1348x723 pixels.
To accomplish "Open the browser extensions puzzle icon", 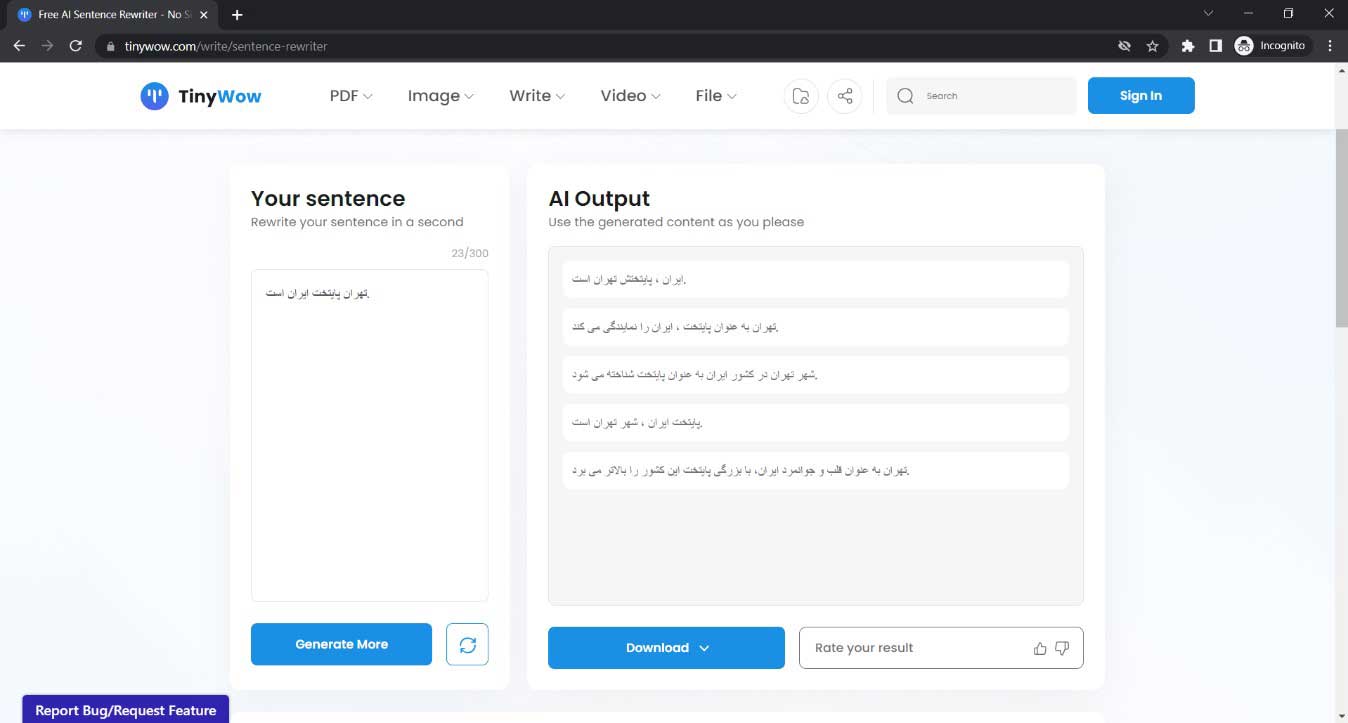I will (1187, 46).
